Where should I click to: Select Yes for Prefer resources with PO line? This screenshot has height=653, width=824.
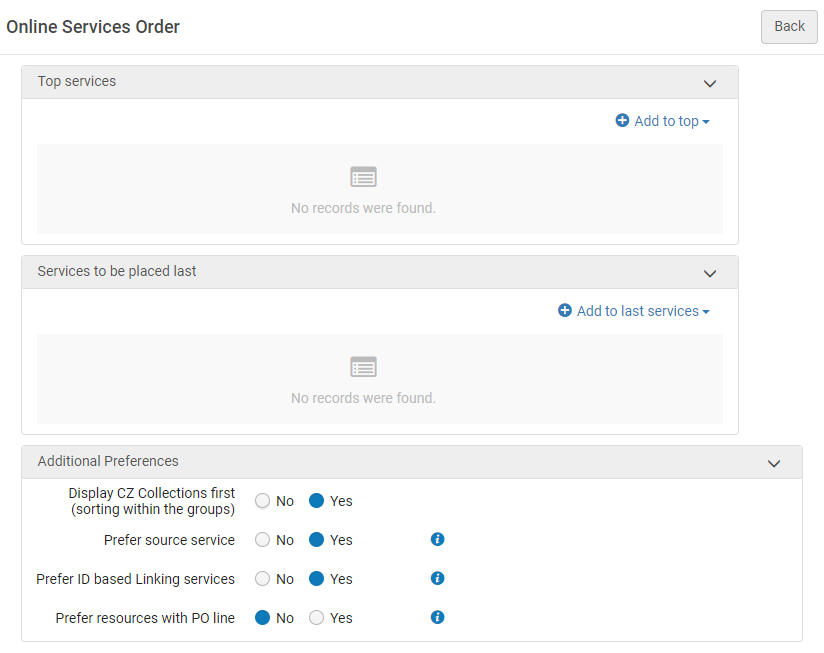pos(317,618)
